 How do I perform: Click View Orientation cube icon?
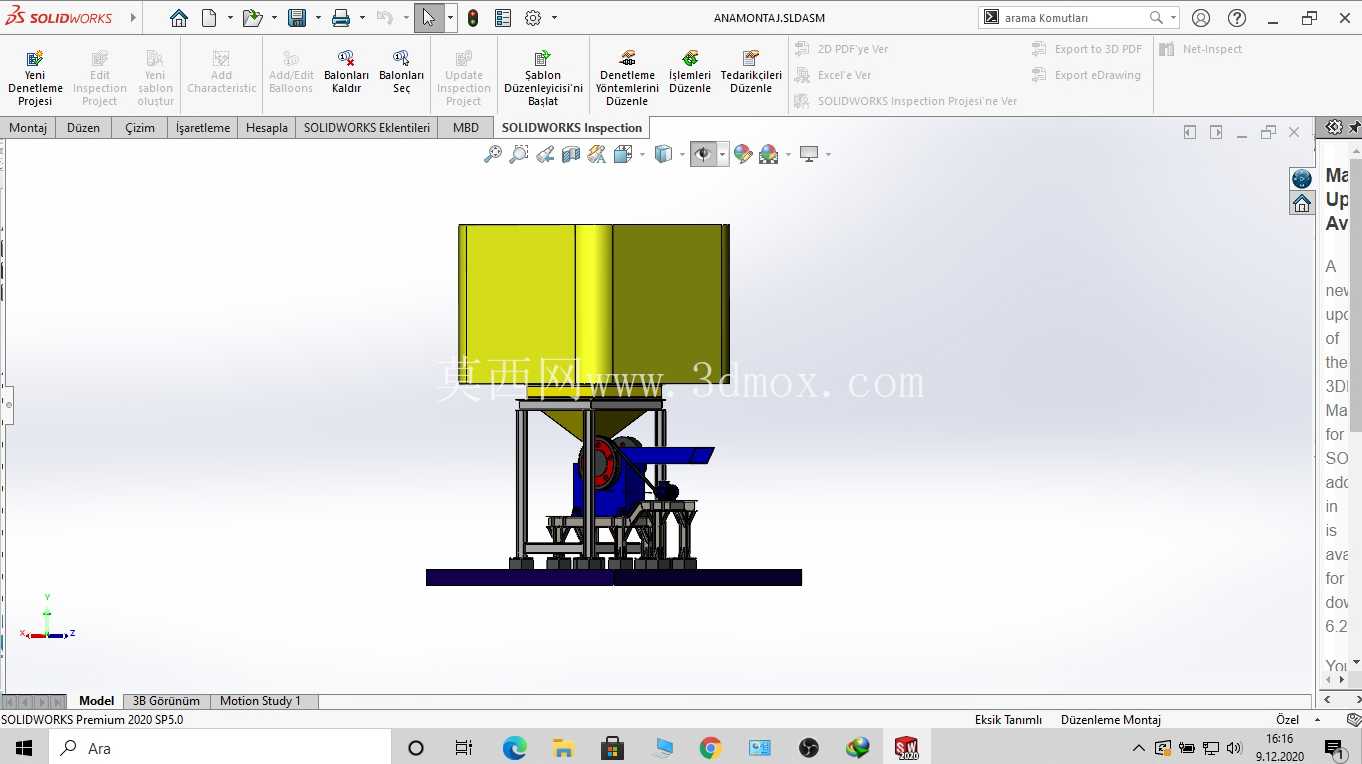point(622,154)
